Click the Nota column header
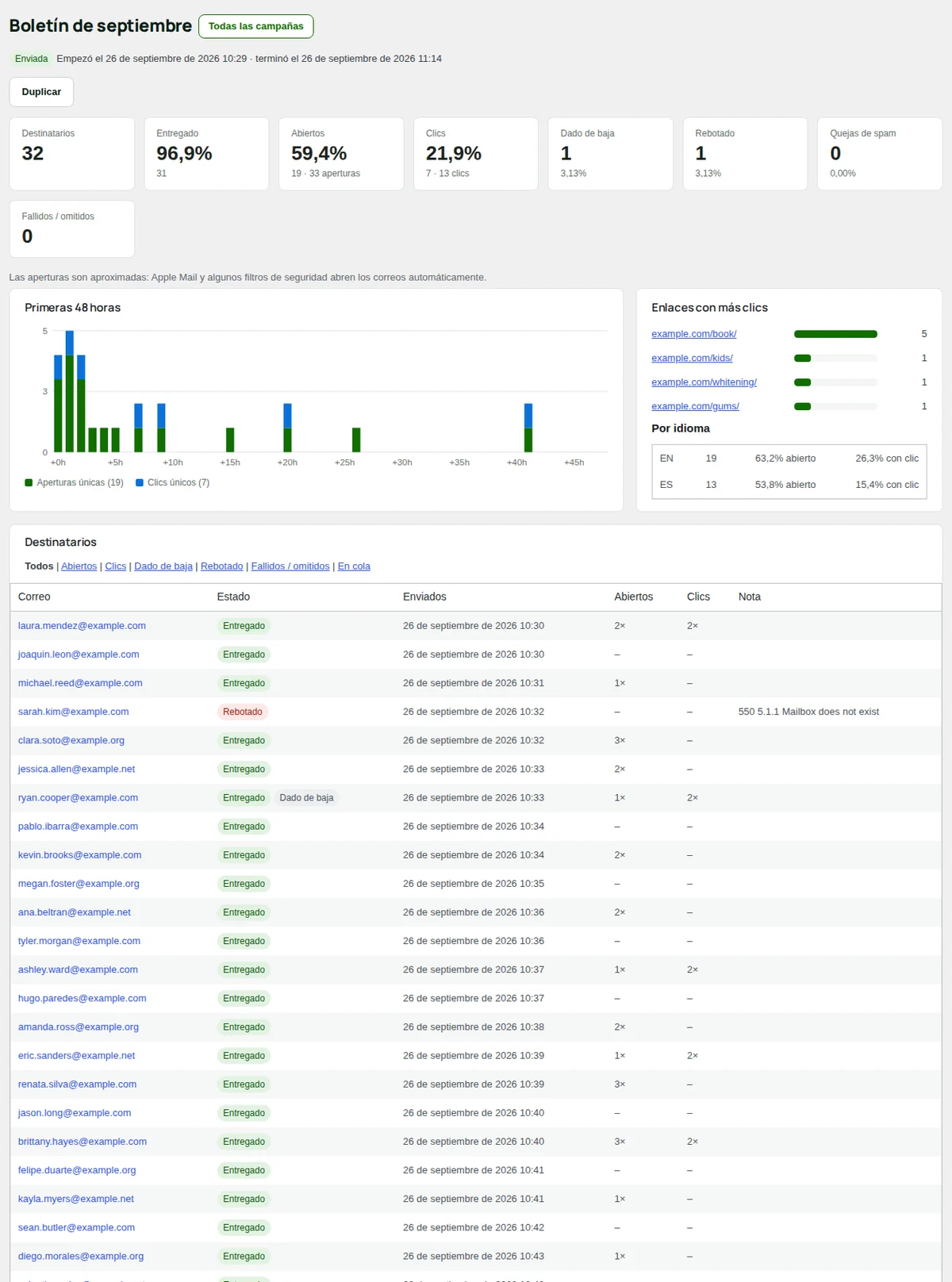Viewport: 952px width, 1282px height. [750, 597]
